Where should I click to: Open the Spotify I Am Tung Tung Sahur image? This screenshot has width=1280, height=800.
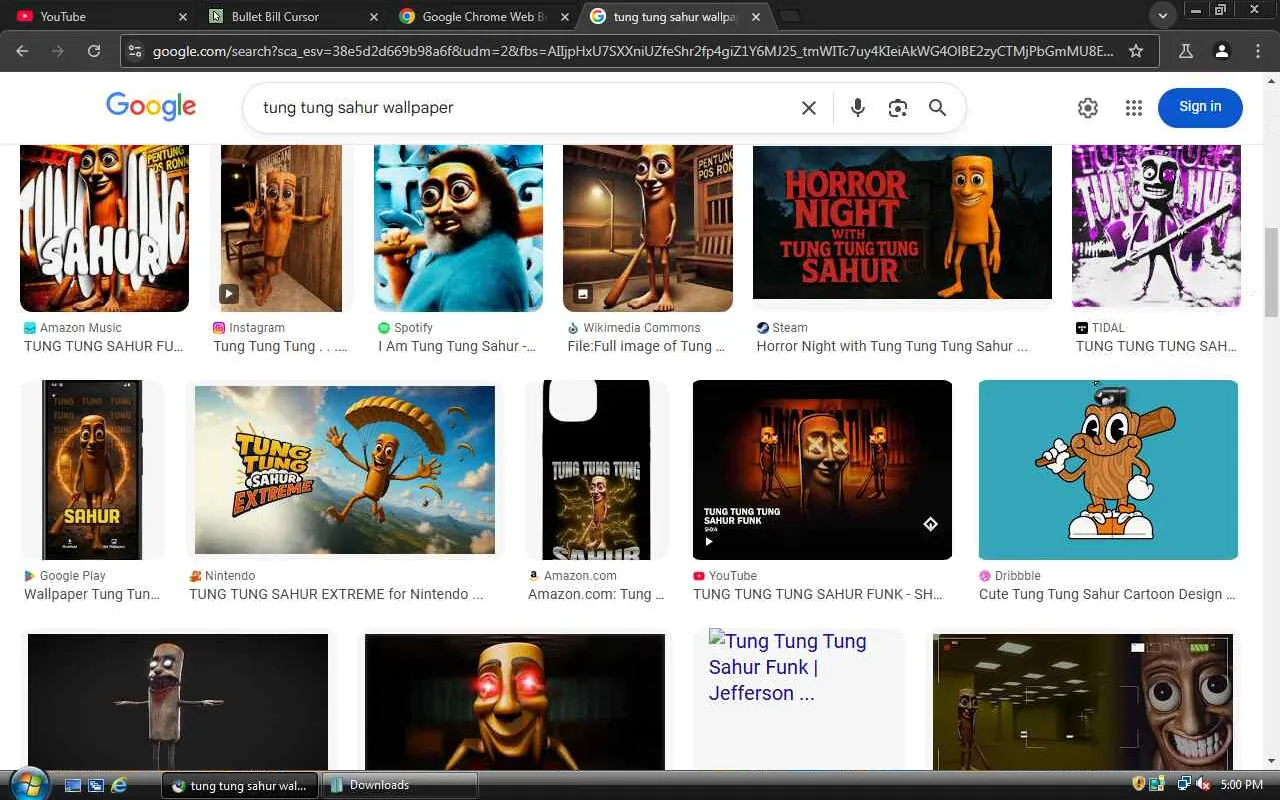458,228
